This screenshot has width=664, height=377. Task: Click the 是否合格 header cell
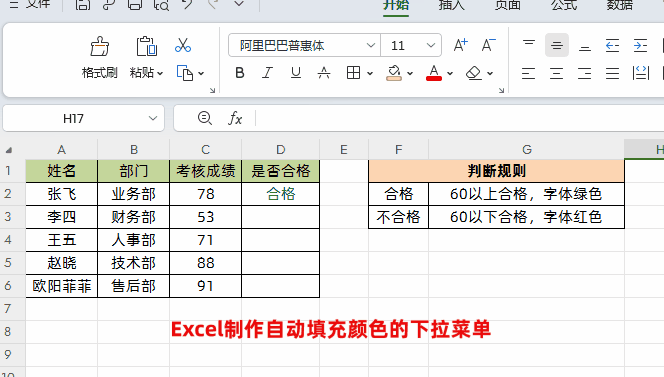[x=280, y=171]
